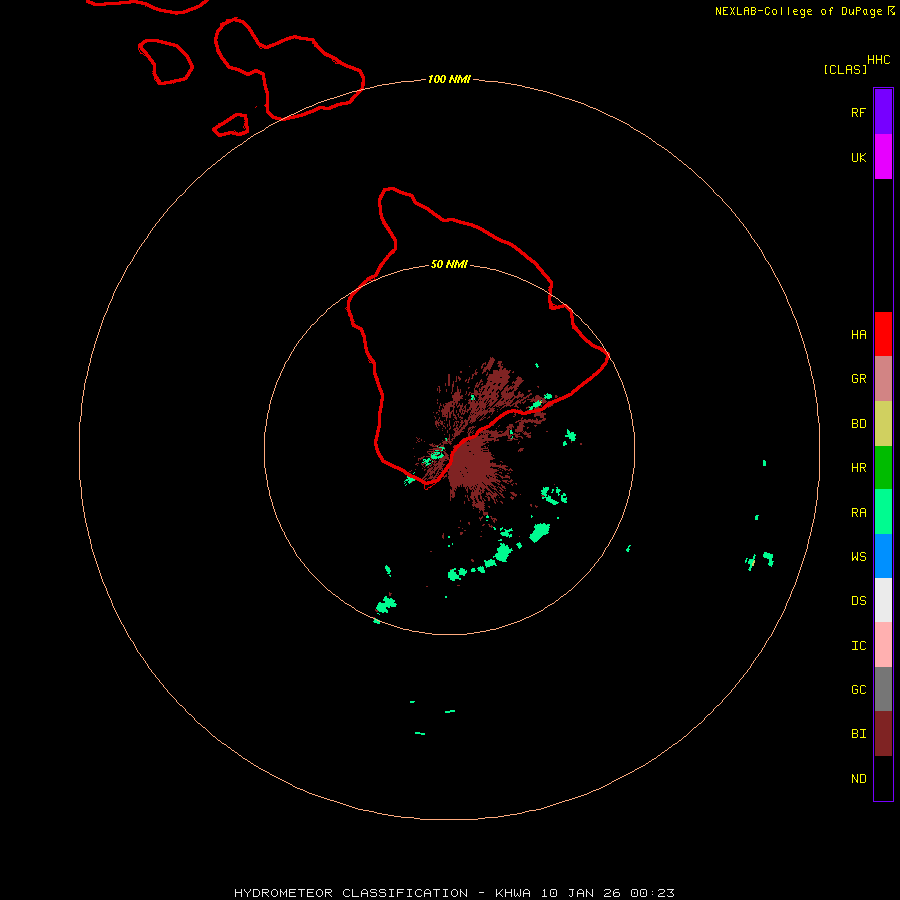Click the UK legend label text
This screenshot has height=900, width=900.
858,158
